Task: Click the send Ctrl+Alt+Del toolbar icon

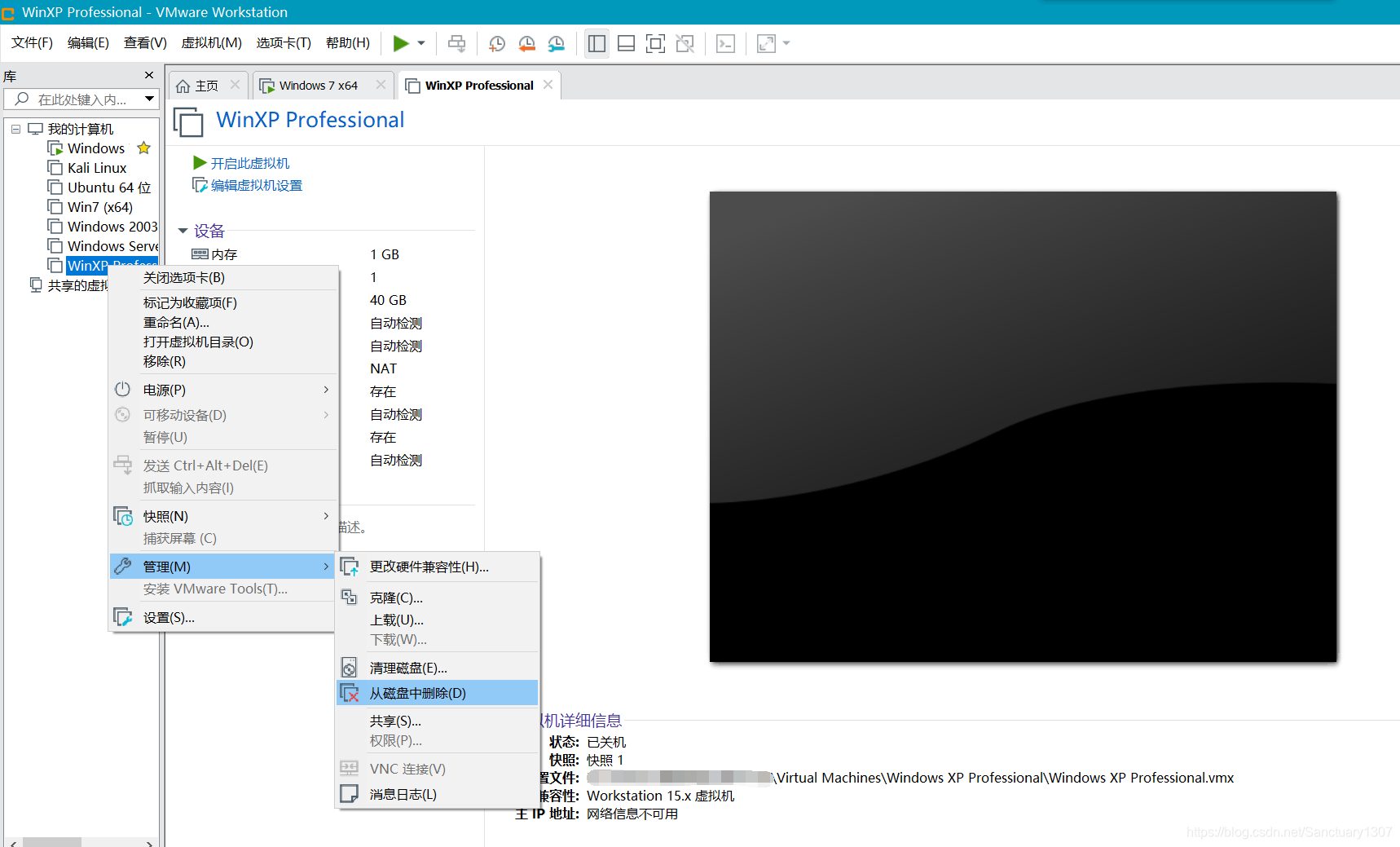Action: tap(457, 43)
